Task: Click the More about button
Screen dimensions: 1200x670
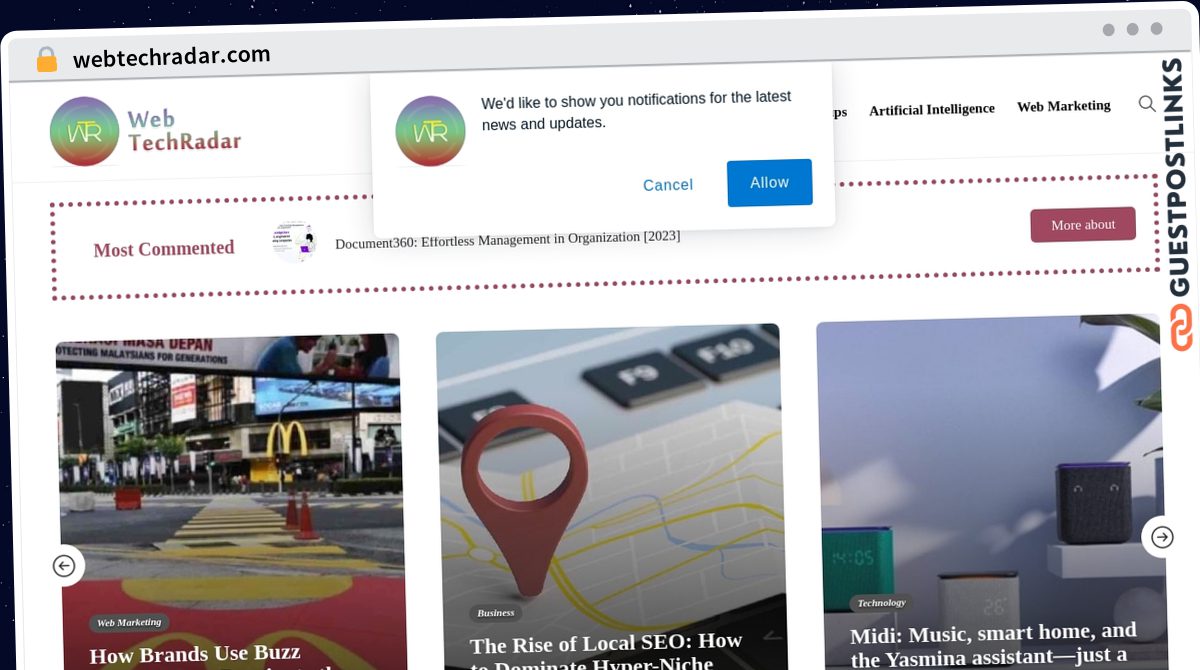Action: click(1083, 225)
